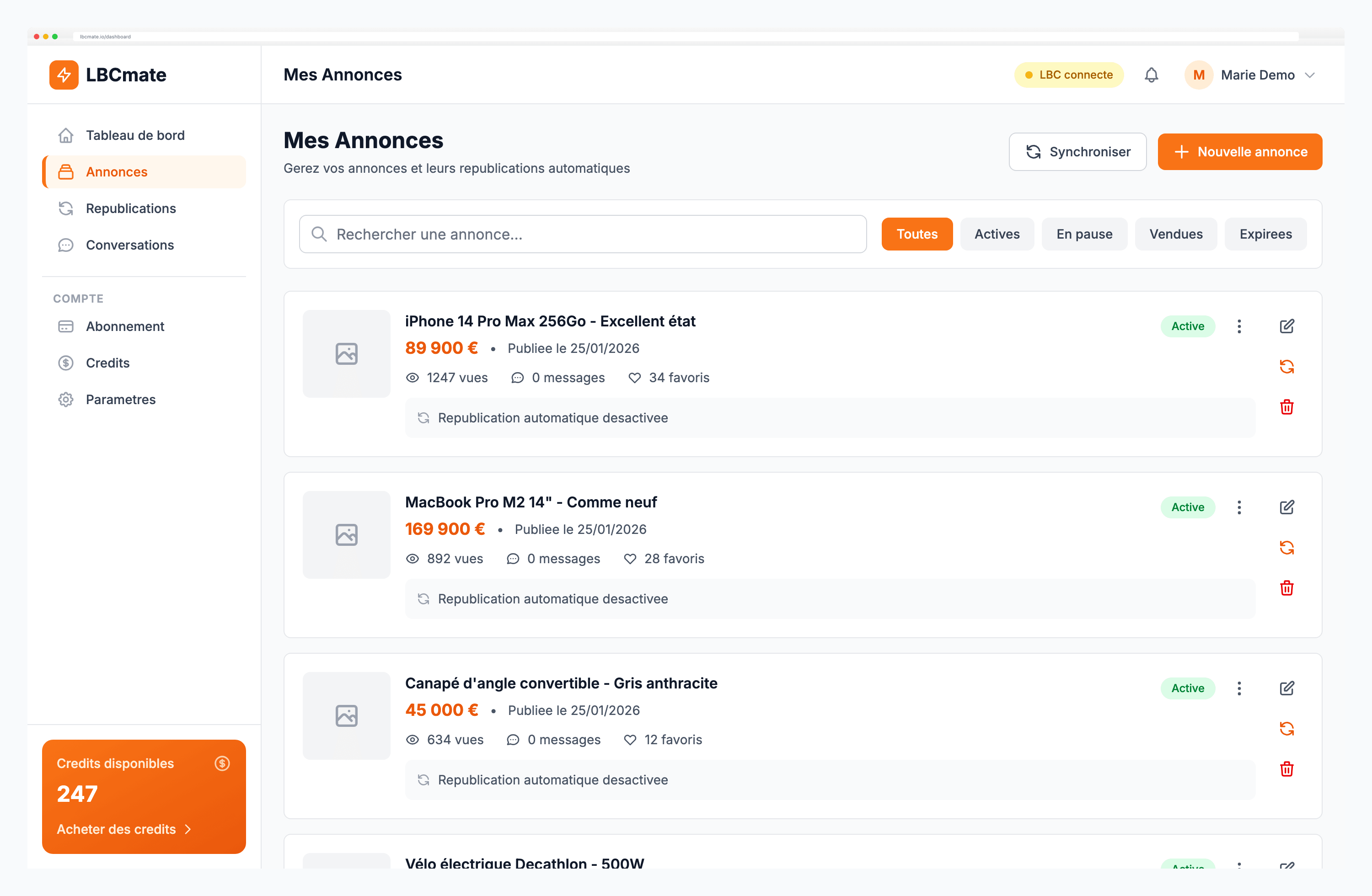
Task: Focus the Rechercher une annonce field
Action: 582,234
